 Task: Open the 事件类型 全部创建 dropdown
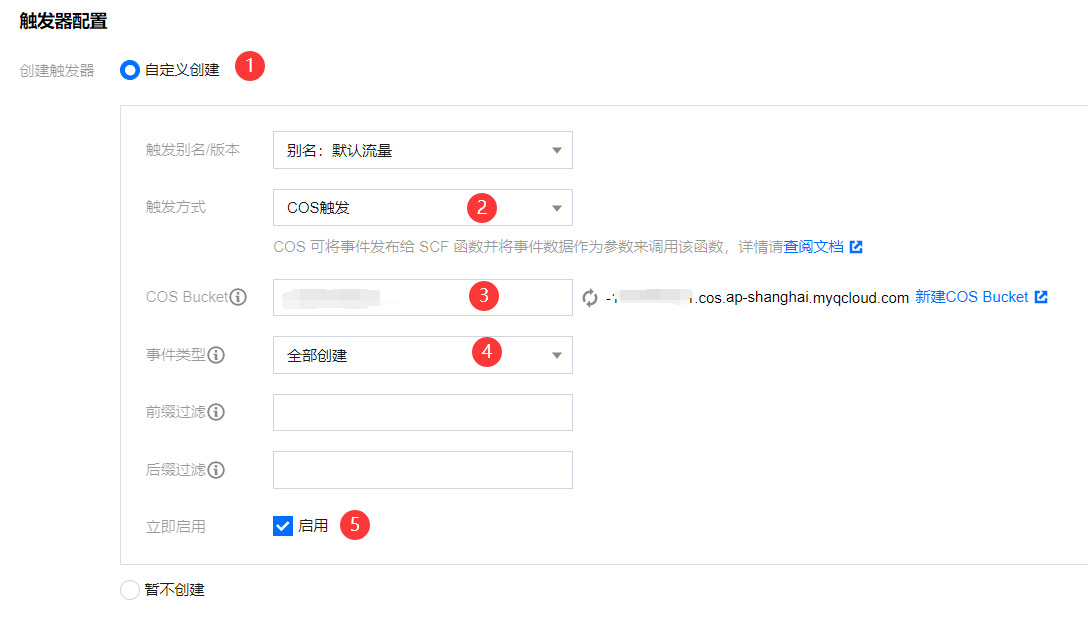pos(422,355)
